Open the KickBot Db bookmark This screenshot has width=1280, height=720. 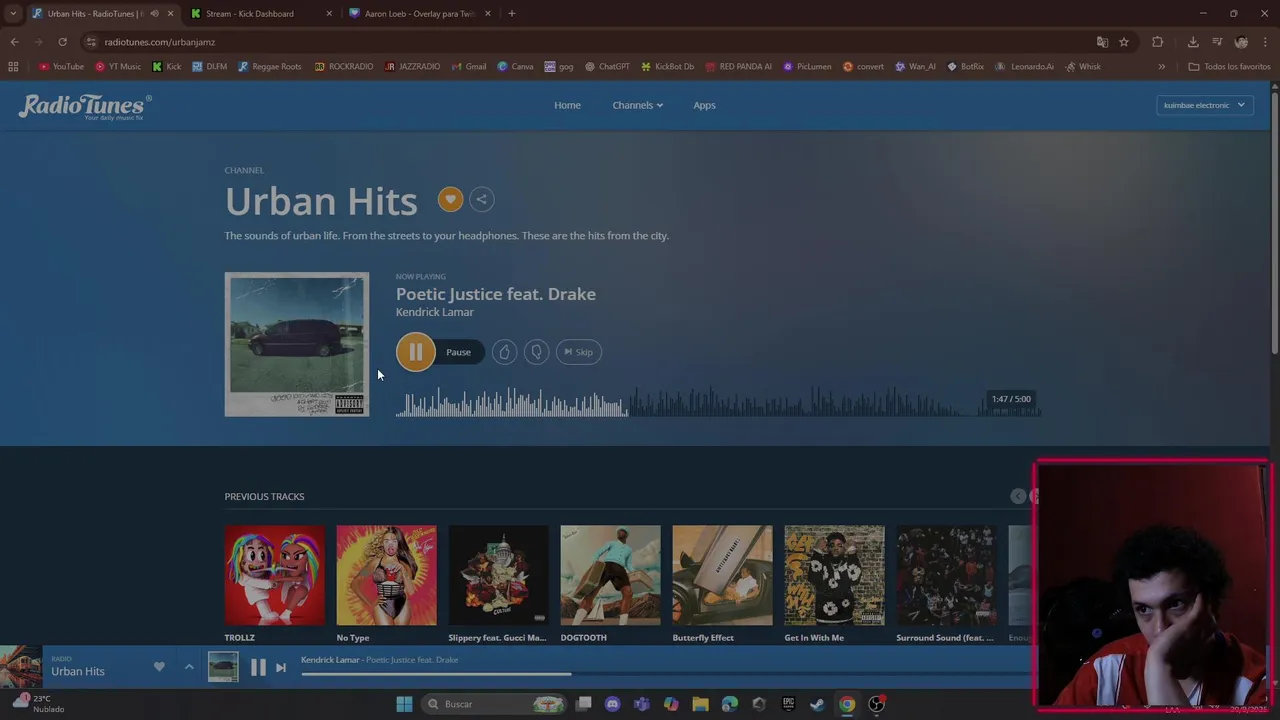(667, 67)
